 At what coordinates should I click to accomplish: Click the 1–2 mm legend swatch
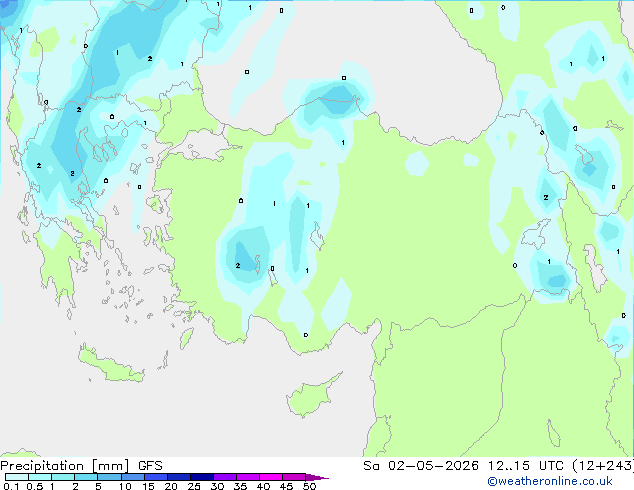pos(63,477)
